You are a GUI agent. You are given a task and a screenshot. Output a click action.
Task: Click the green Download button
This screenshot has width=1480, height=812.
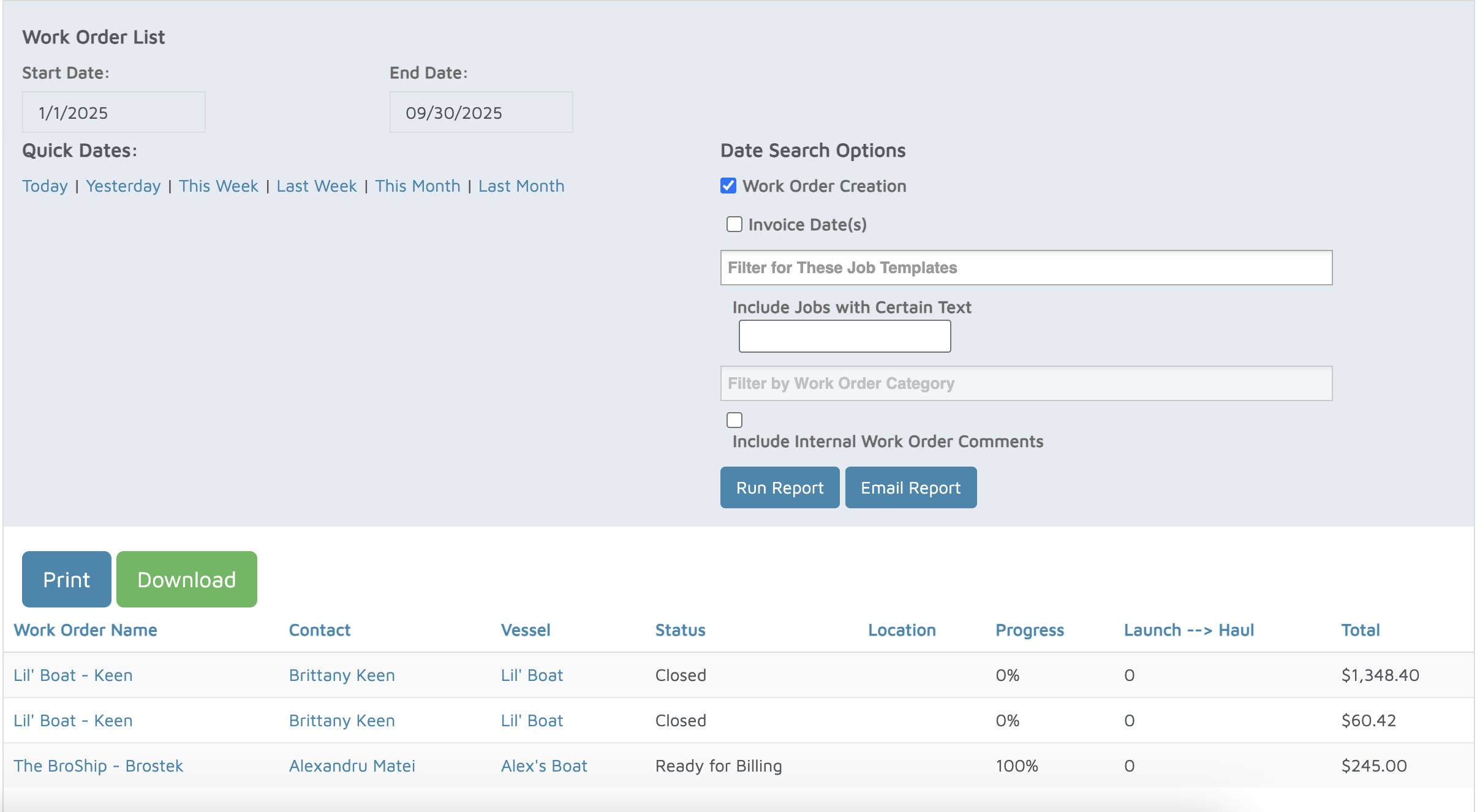[186, 579]
